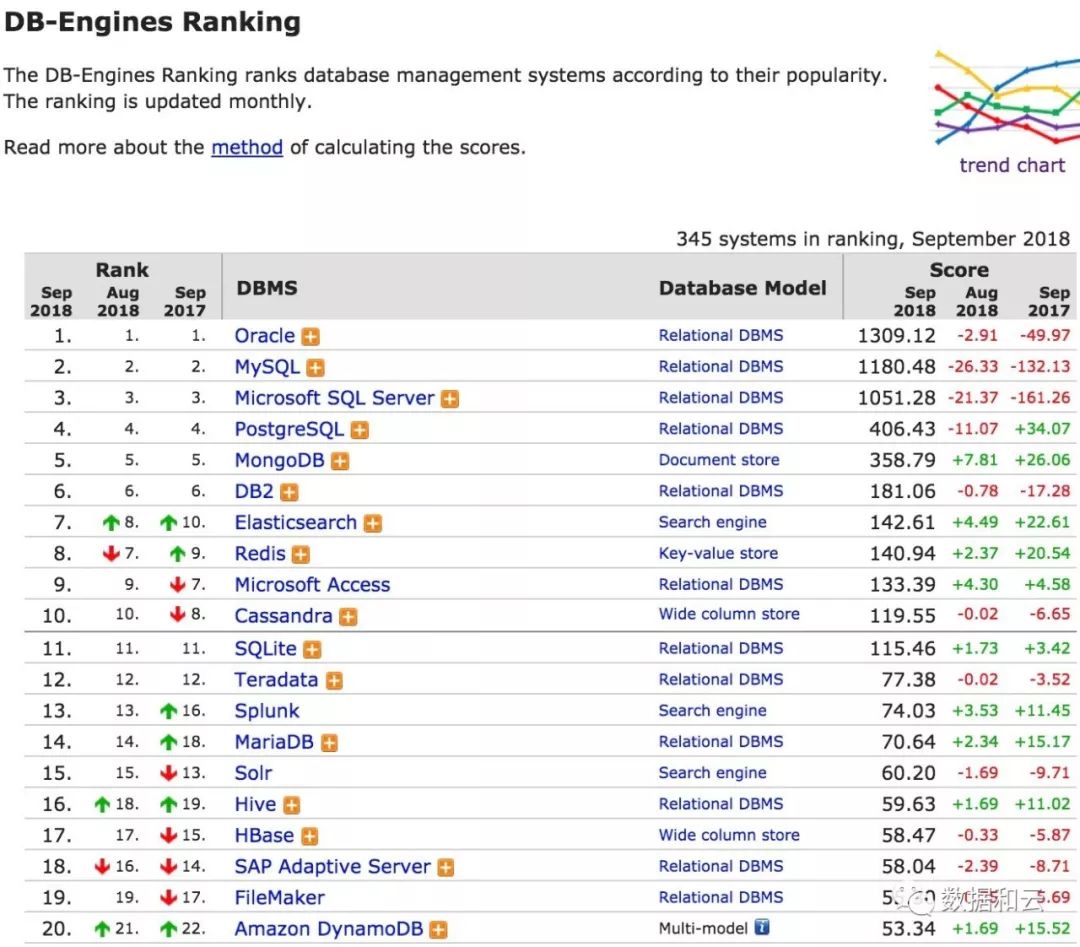Click the plus icon next to Redis
Image resolution: width=1080 pixels, height=947 pixels.
(x=301, y=555)
